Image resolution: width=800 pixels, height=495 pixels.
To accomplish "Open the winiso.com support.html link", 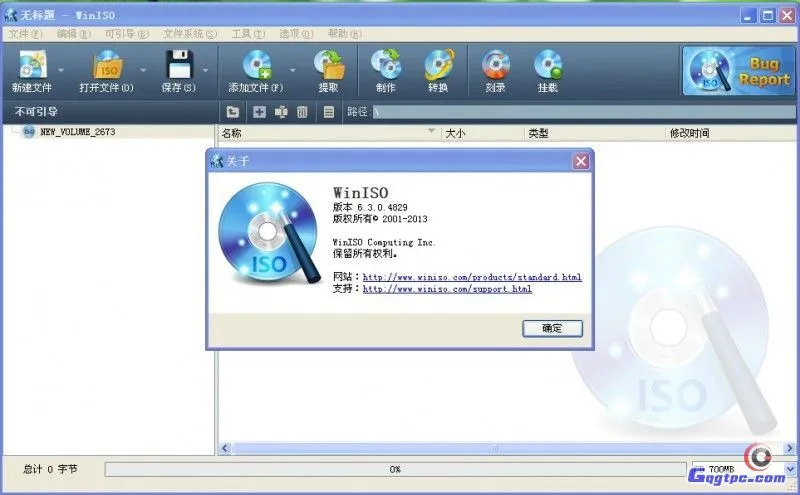I will click(x=447, y=289).
